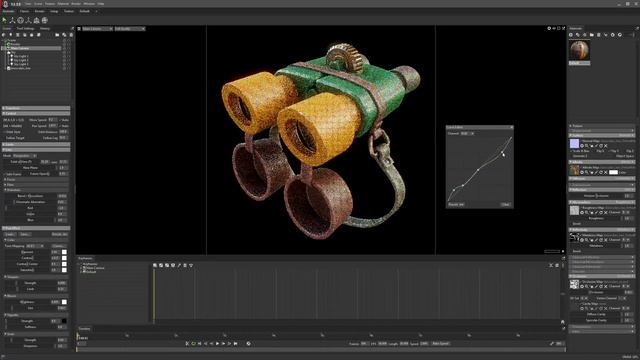Open Metalness Map texture settings gear
640x360 pixels.
tap(582, 240)
